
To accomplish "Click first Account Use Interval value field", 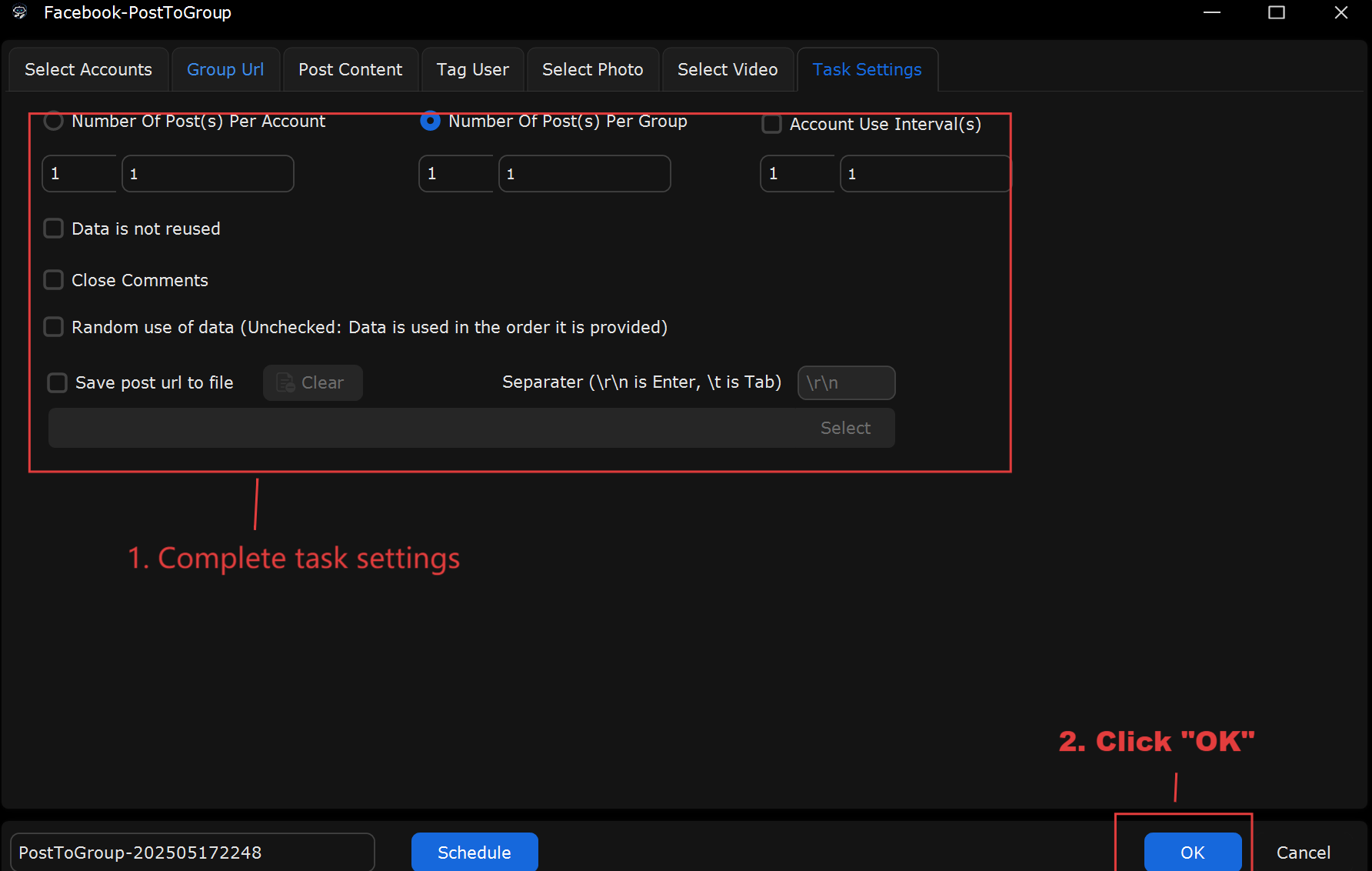I will tap(798, 174).
